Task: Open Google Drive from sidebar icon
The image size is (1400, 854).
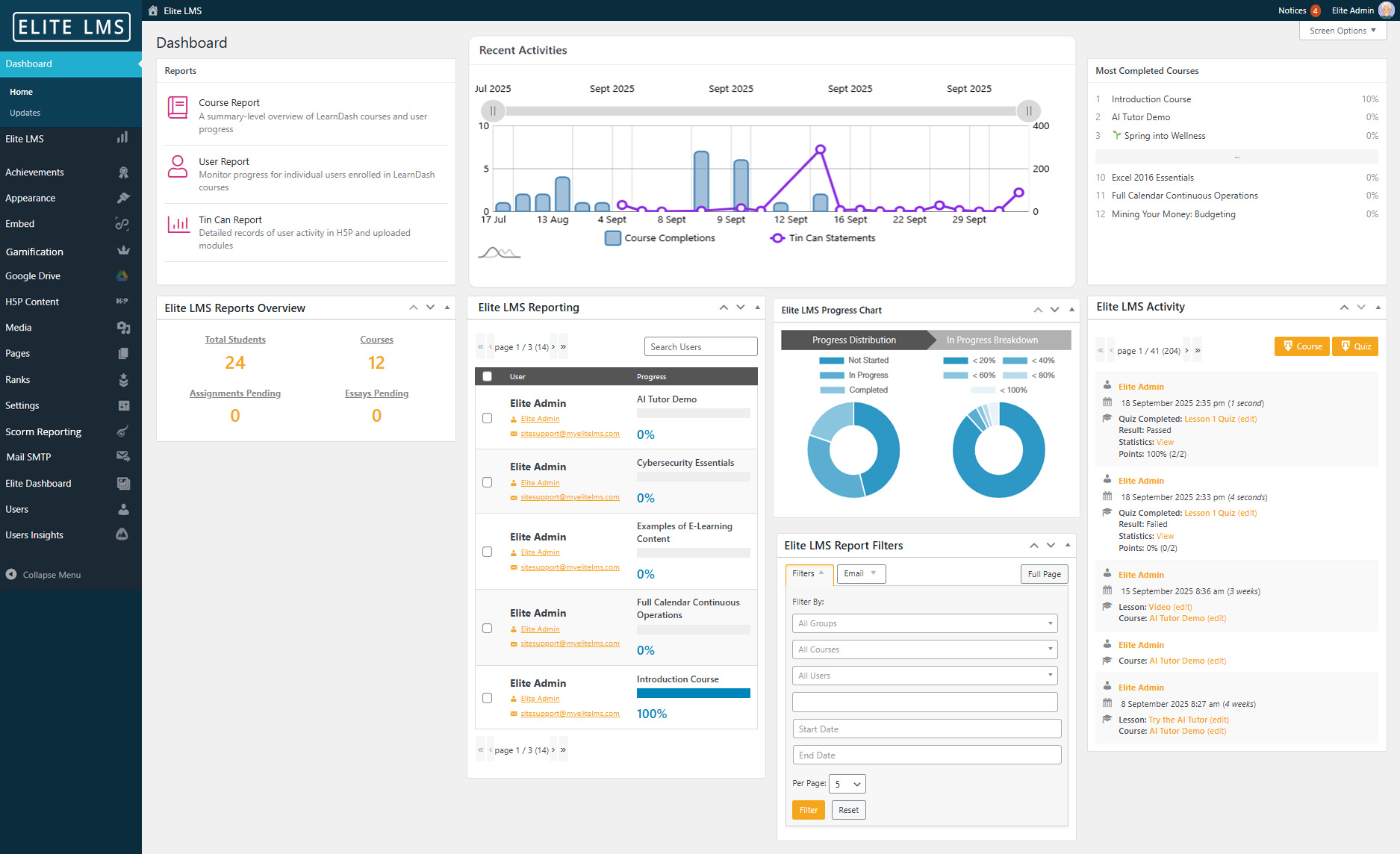Action: click(x=122, y=276)
